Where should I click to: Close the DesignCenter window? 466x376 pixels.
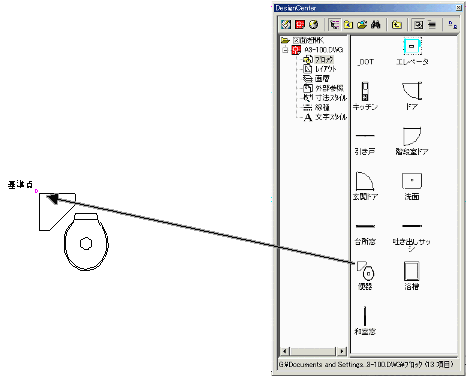pos(459,8)
